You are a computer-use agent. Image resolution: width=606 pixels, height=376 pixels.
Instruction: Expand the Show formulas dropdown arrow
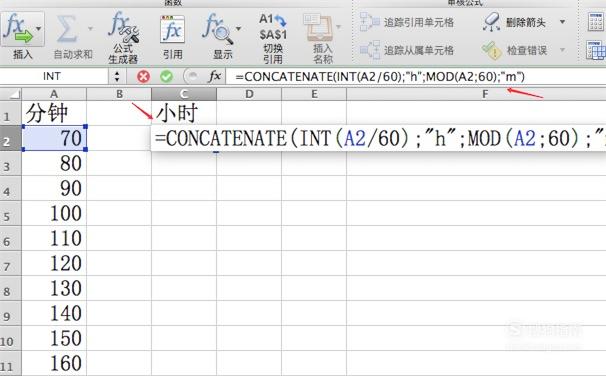238,29
